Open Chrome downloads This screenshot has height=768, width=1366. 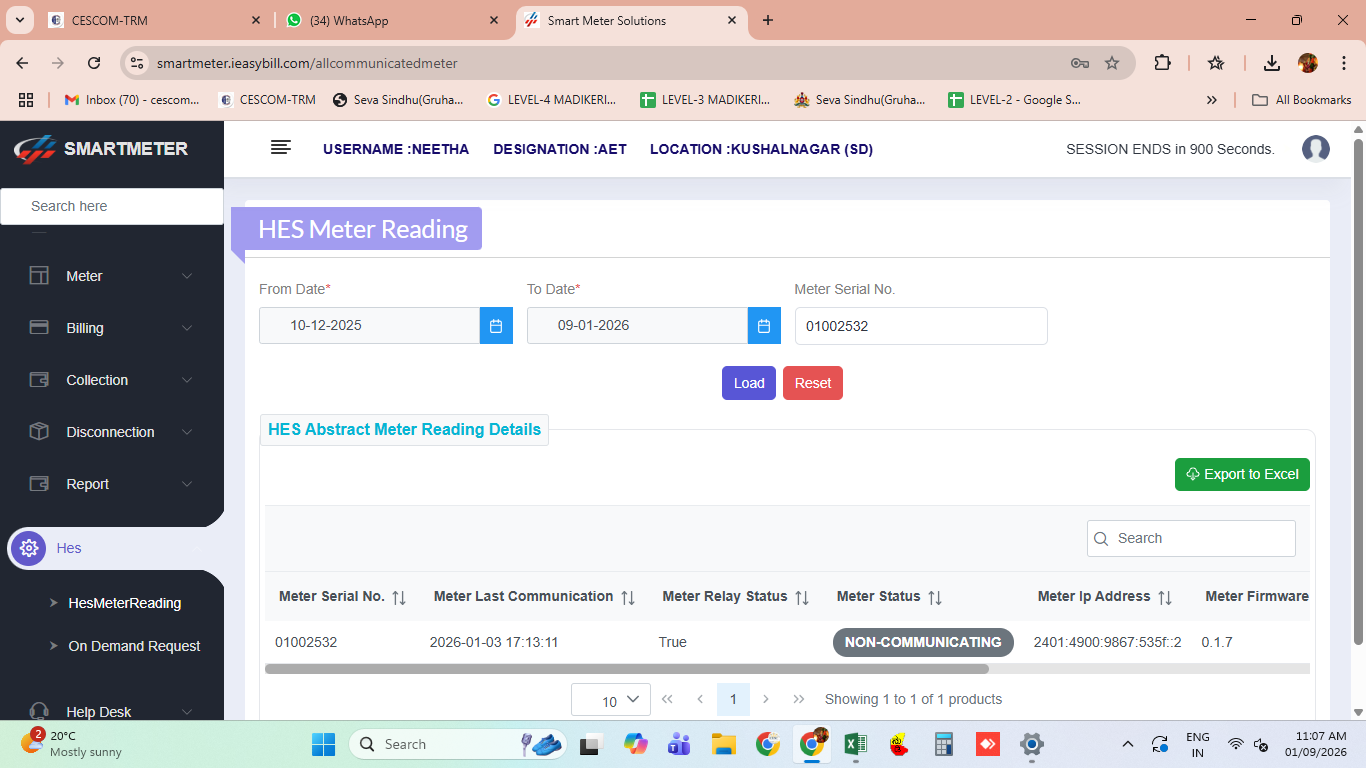pyautogui.click(x=1272, y=63)
